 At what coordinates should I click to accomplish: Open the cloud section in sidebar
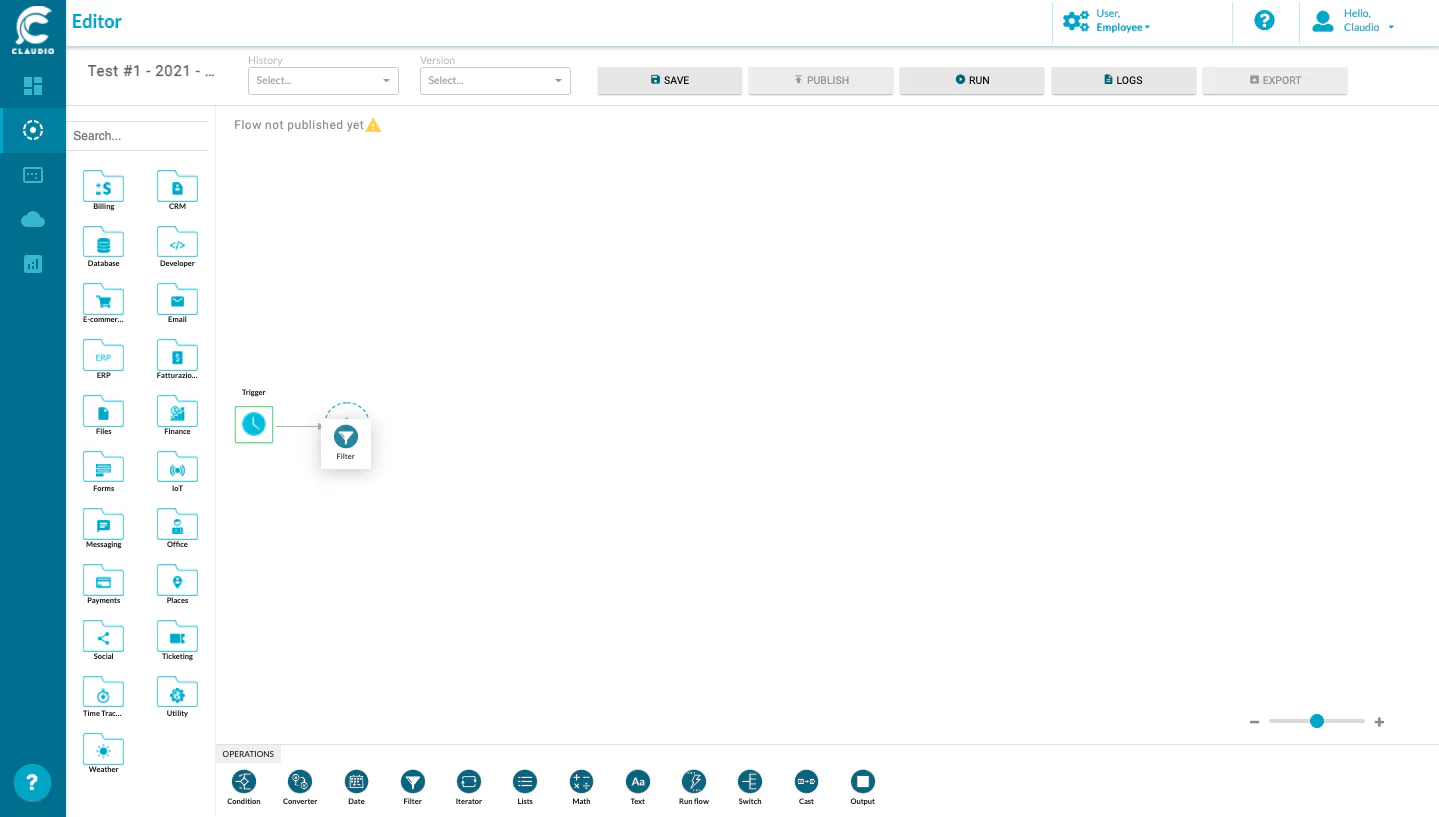(x=33, y=219)
